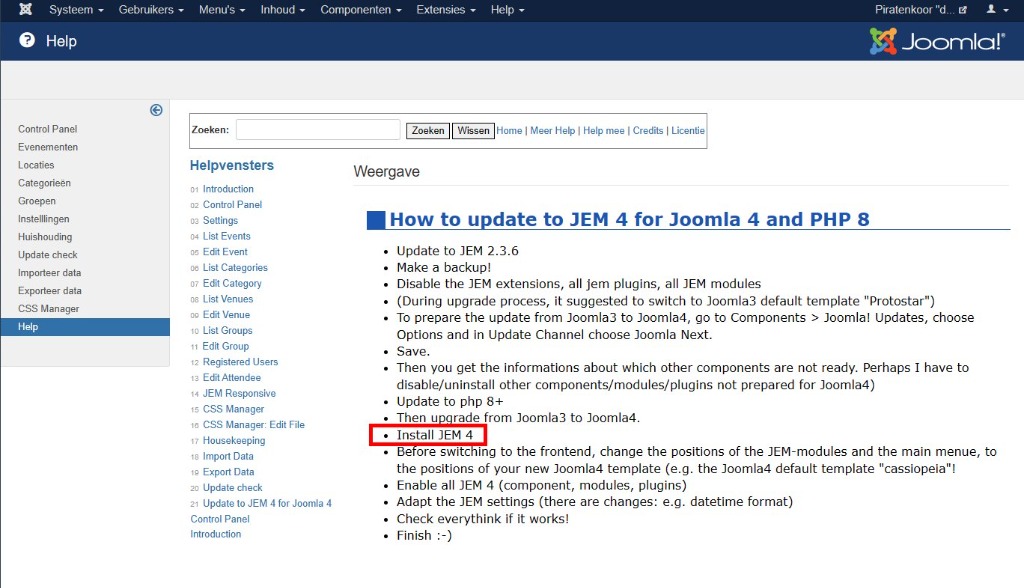Open the Help dropdown in top bar

coord(507,10)
